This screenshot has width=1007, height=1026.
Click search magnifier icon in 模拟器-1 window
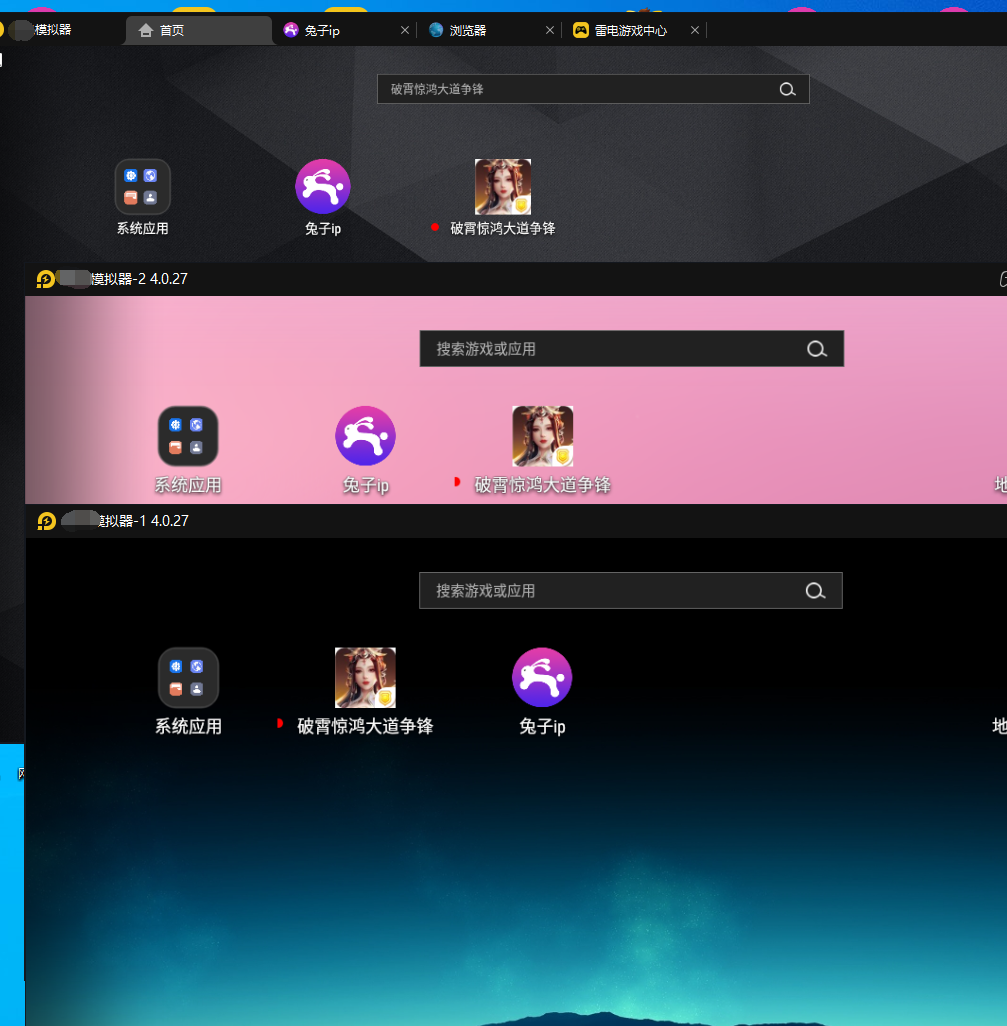click(x=815, y=591)
